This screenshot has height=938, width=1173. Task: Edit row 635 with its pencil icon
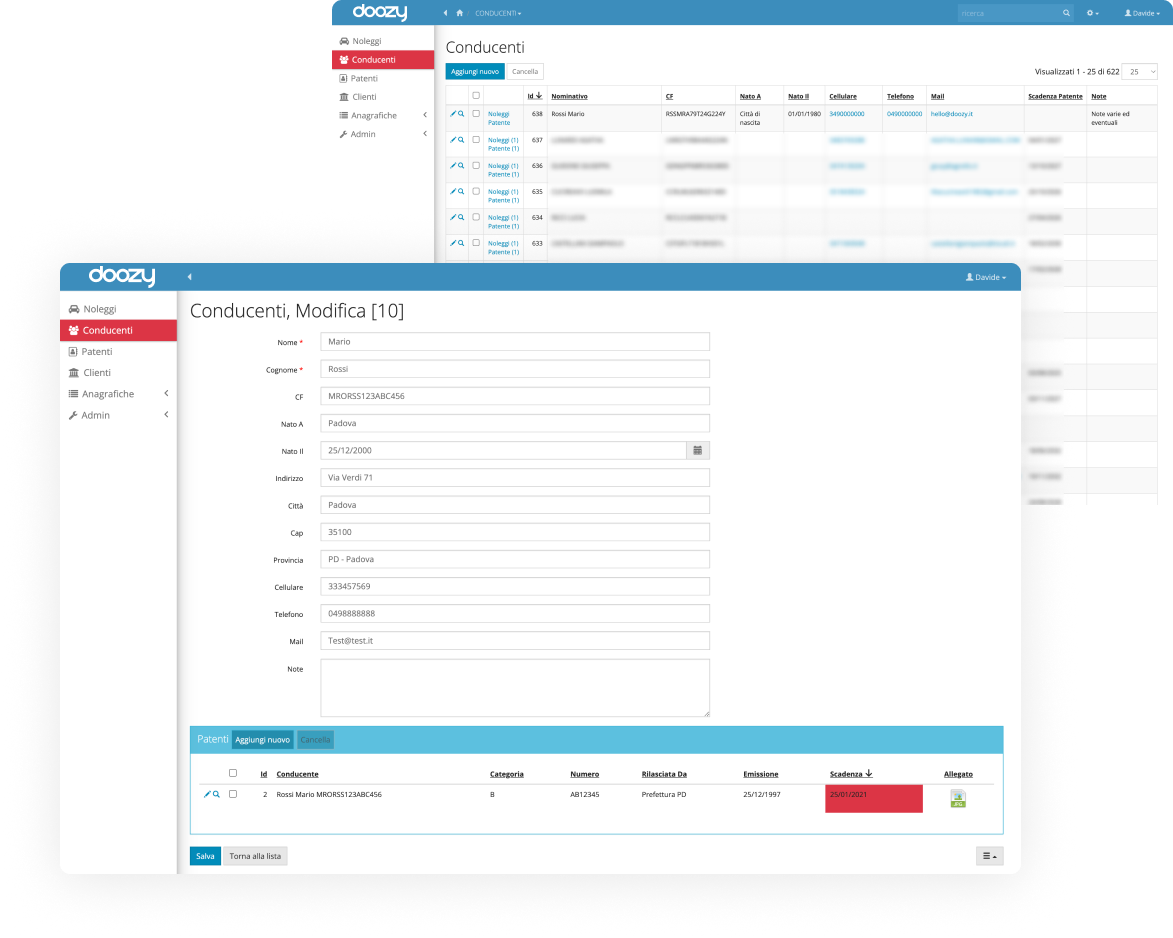(x=453, y=191)
